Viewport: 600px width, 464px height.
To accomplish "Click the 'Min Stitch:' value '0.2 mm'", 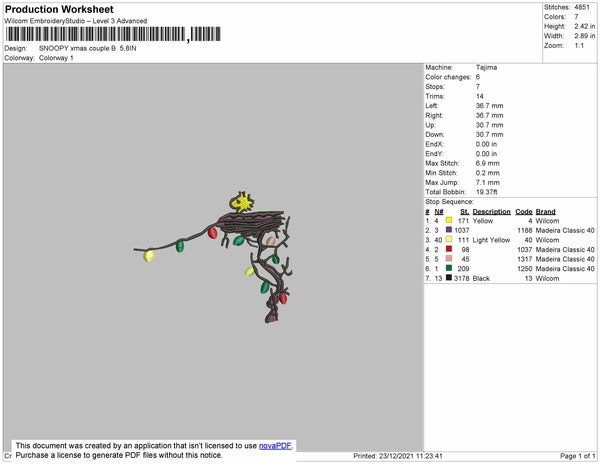I will (x=488, y=173).
